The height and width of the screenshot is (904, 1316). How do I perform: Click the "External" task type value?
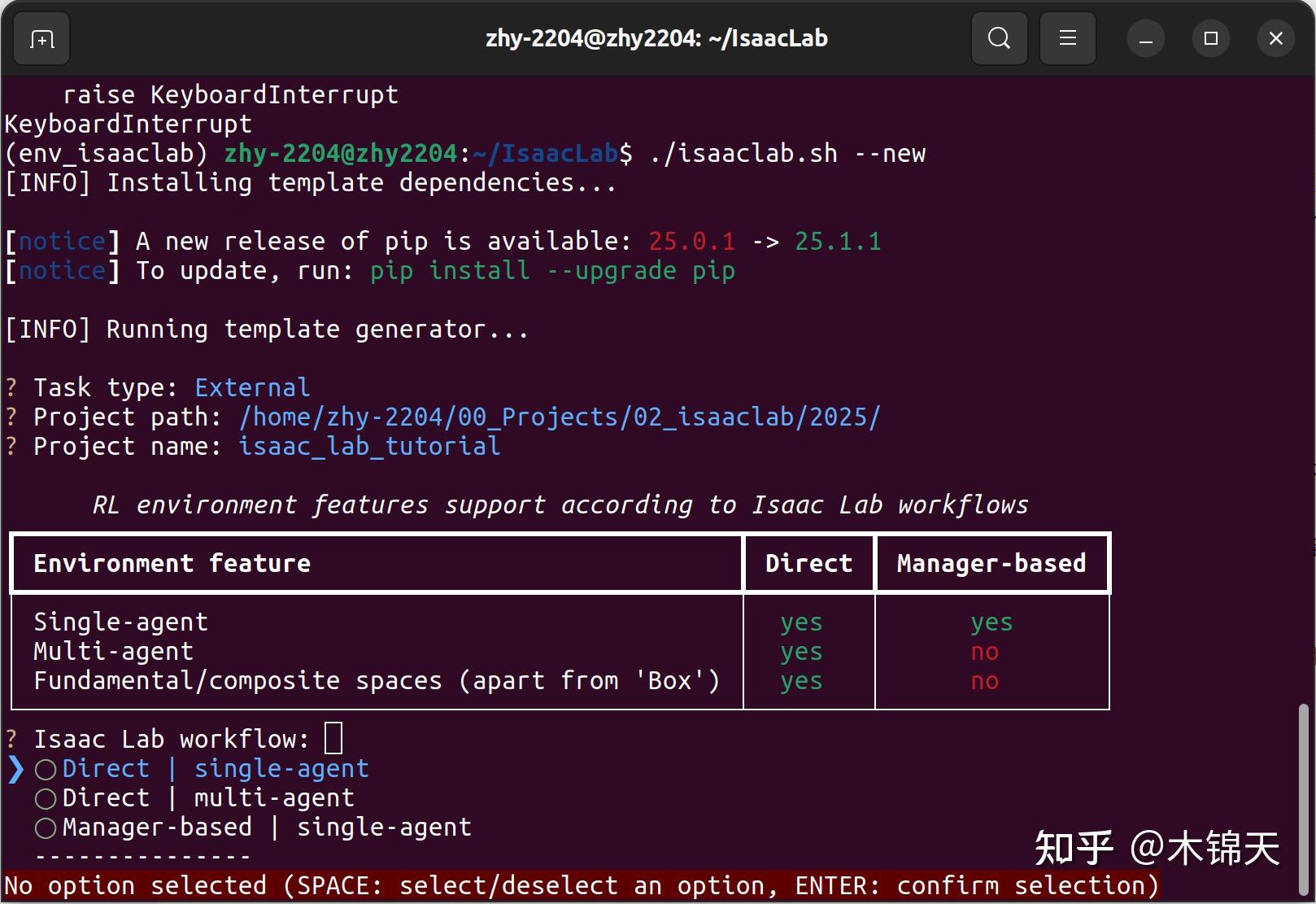click(252, 386)
